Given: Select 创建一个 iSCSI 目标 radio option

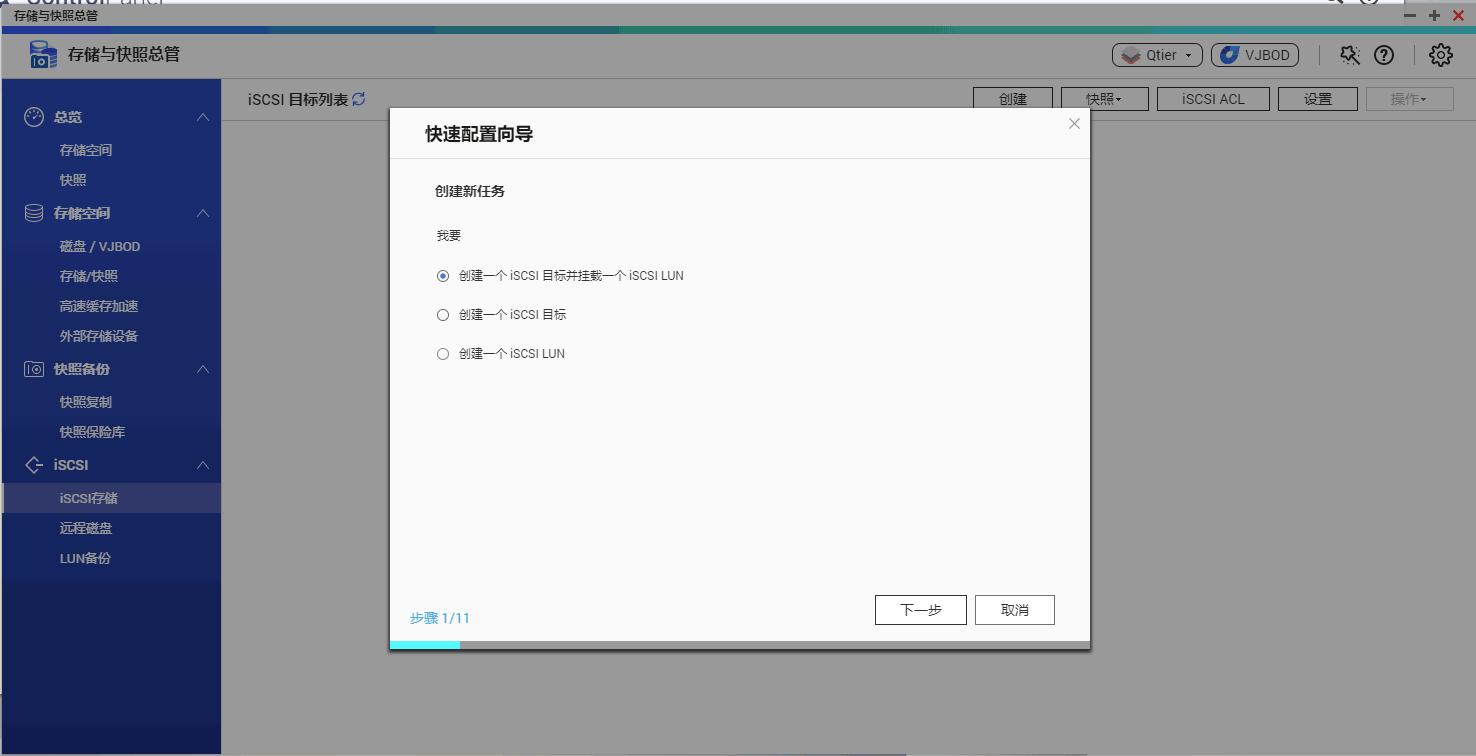Looking at the screenshot, I should click(442, 314).
